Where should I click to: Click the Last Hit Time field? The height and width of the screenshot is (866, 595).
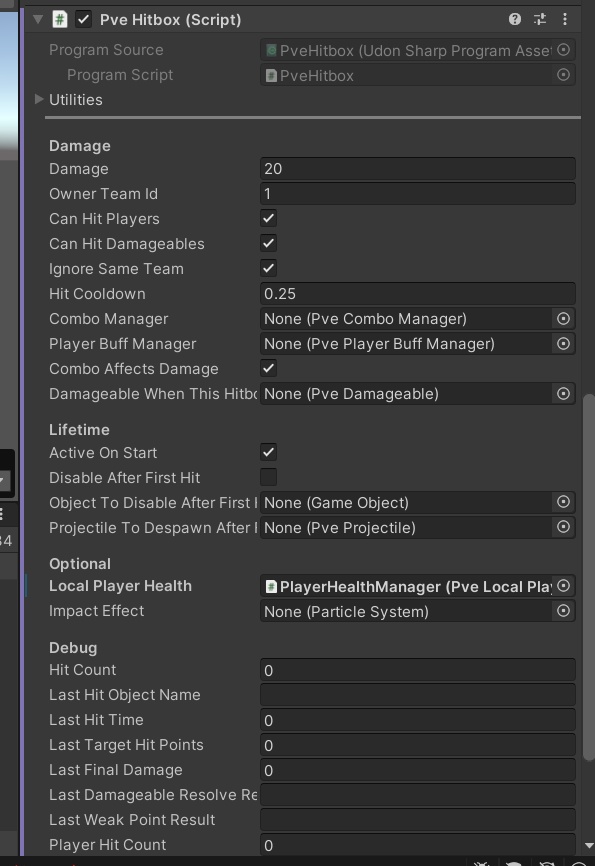point(418,720)
